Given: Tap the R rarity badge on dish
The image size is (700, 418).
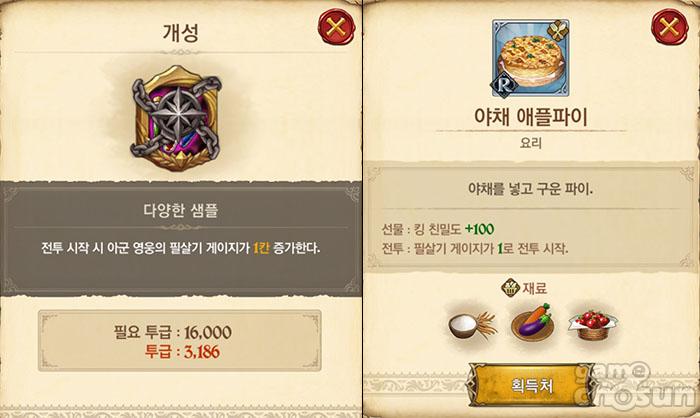Looking at the screenshot, I should point(504,85).
